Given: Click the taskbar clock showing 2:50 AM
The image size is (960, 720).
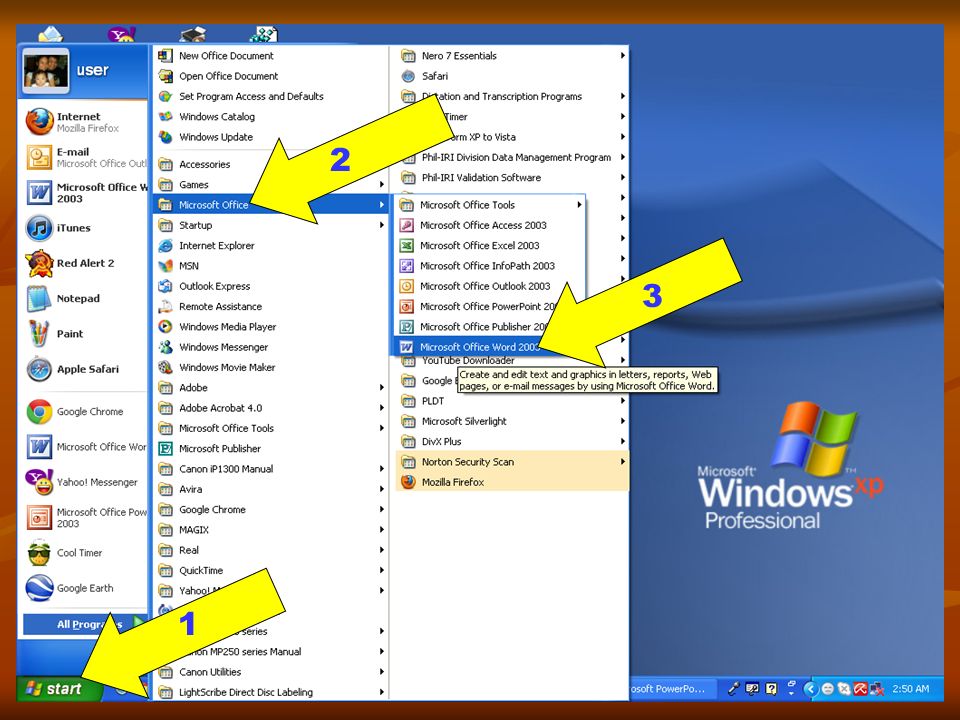Looking at the screenshot, I should coord(910,689).
